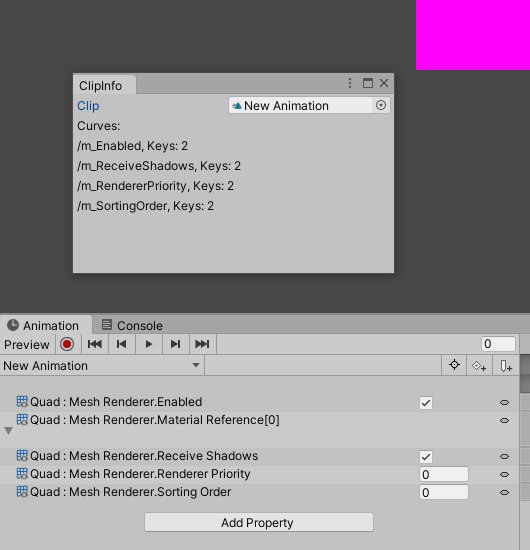The width and height of the screenshot is (530, 550).
Task: Open key menu for Mesh Renderer.Enabled row
Action: click(504, 402)
